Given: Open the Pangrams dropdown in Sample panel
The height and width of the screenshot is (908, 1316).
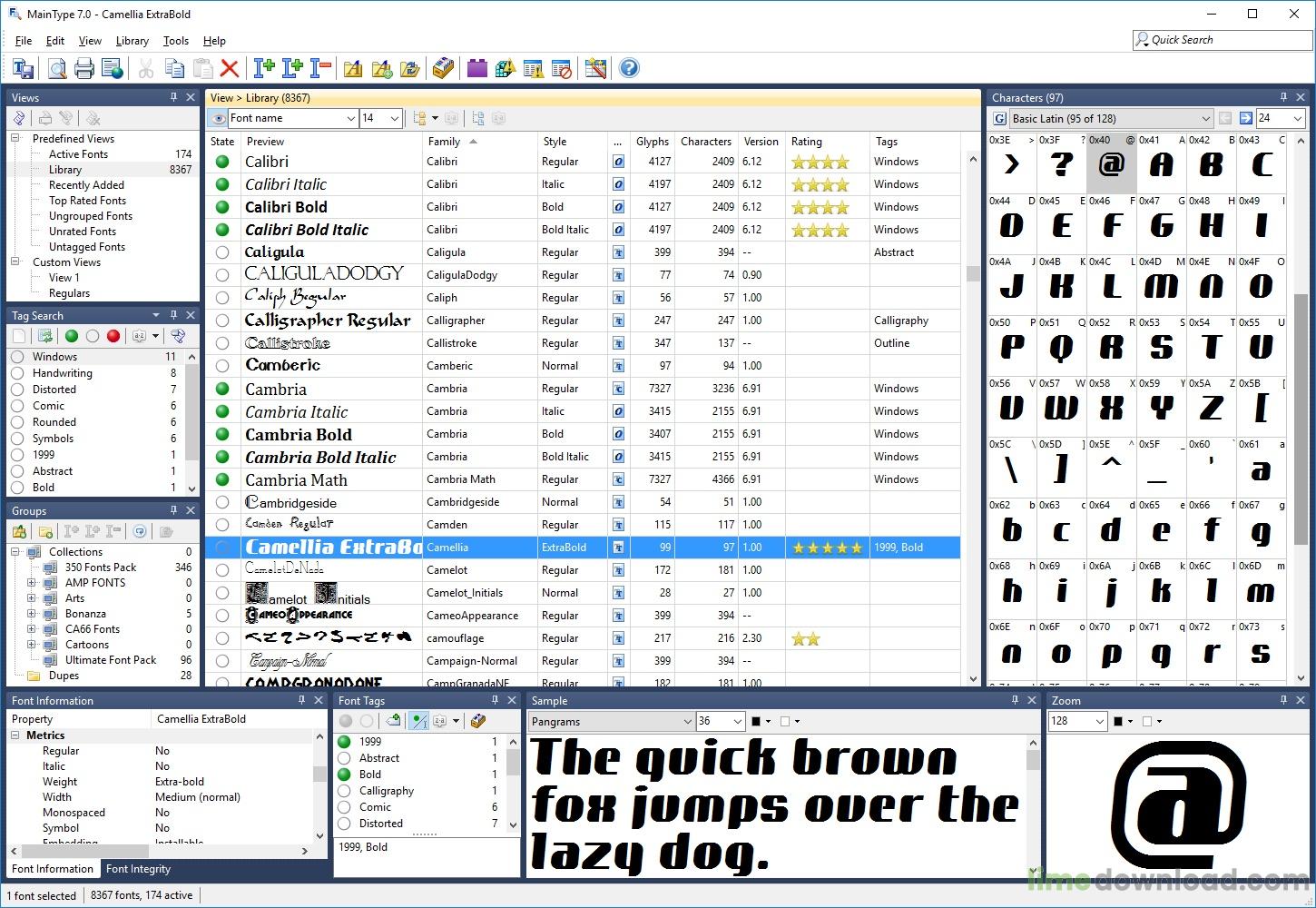Looking at the screenshot, I should (x=610, y=721).
